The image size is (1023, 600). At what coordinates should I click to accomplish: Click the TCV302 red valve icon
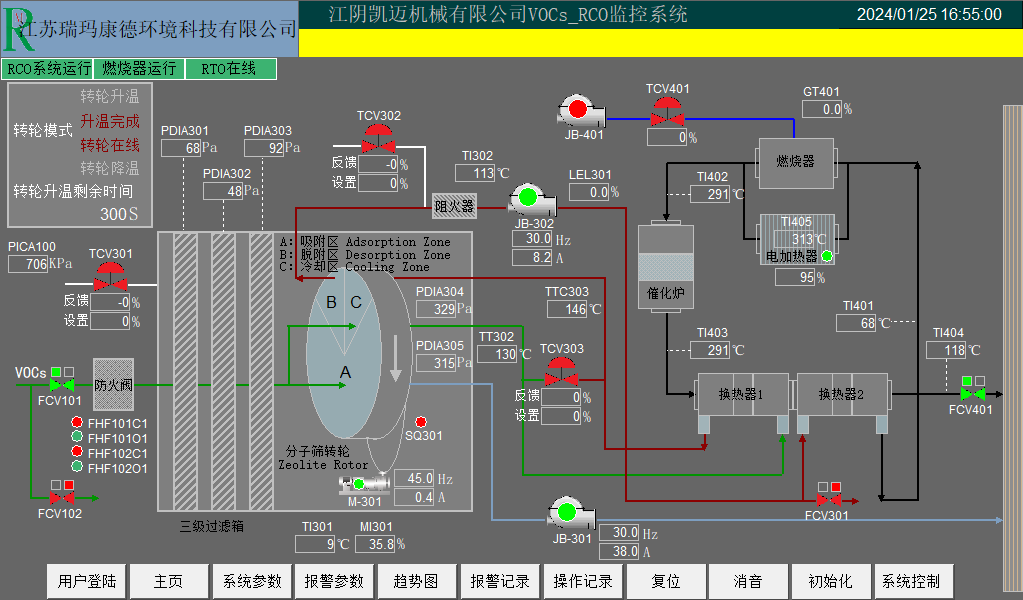point(378,139)
